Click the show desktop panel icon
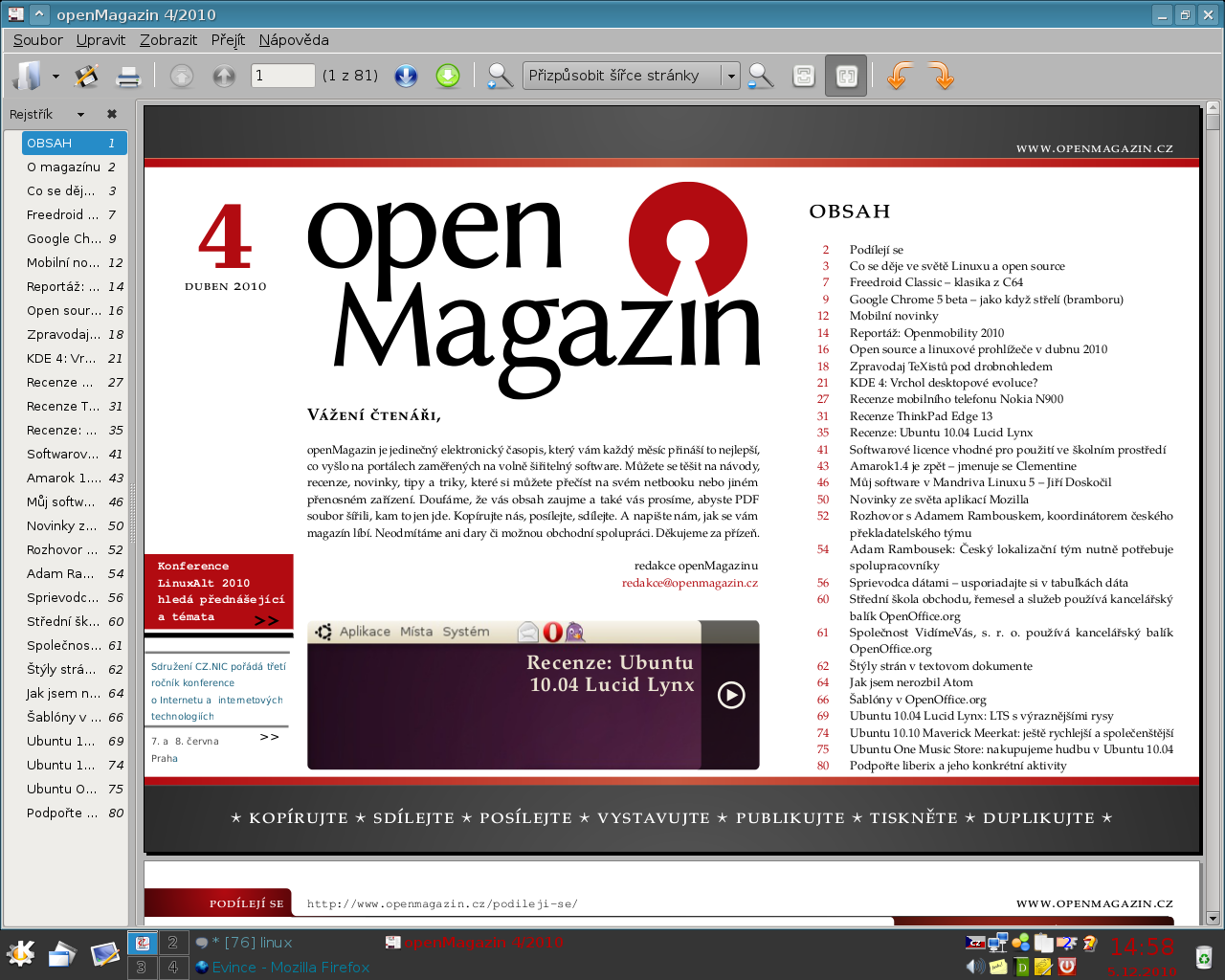 104,953
